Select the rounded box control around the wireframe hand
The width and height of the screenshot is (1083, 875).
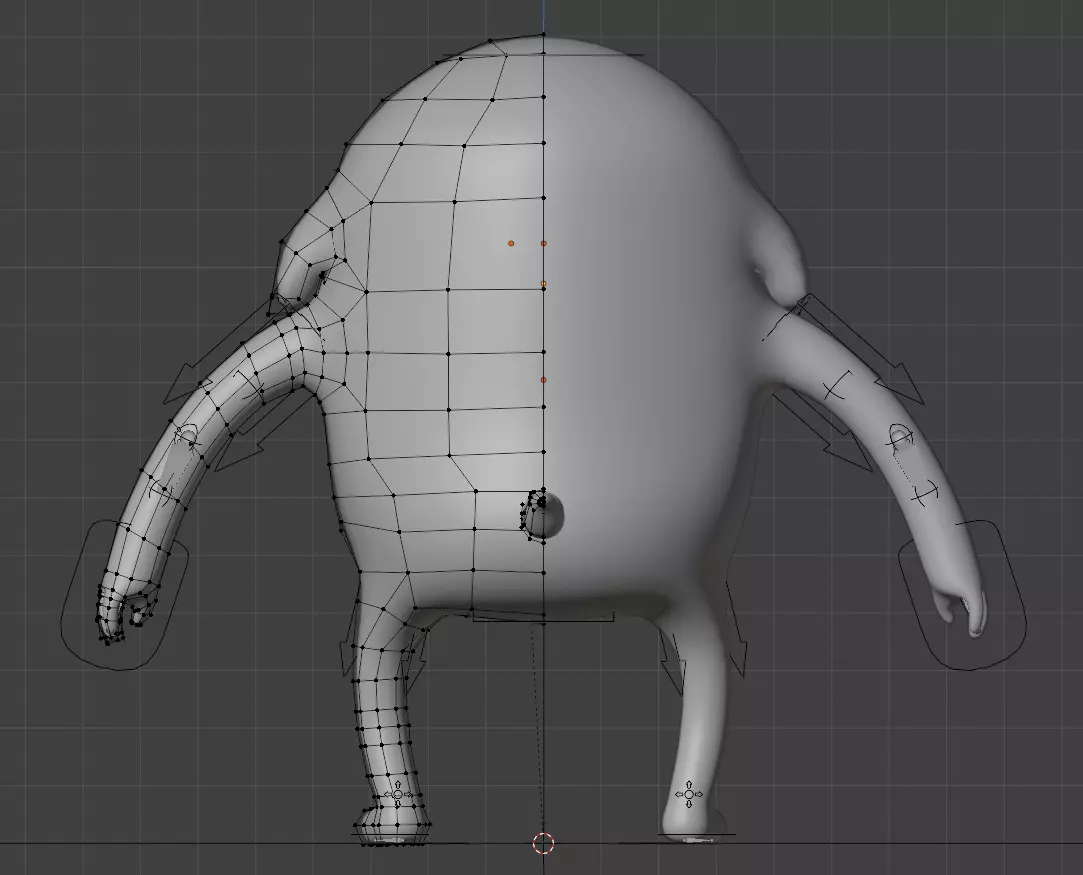tap(124, 595)
